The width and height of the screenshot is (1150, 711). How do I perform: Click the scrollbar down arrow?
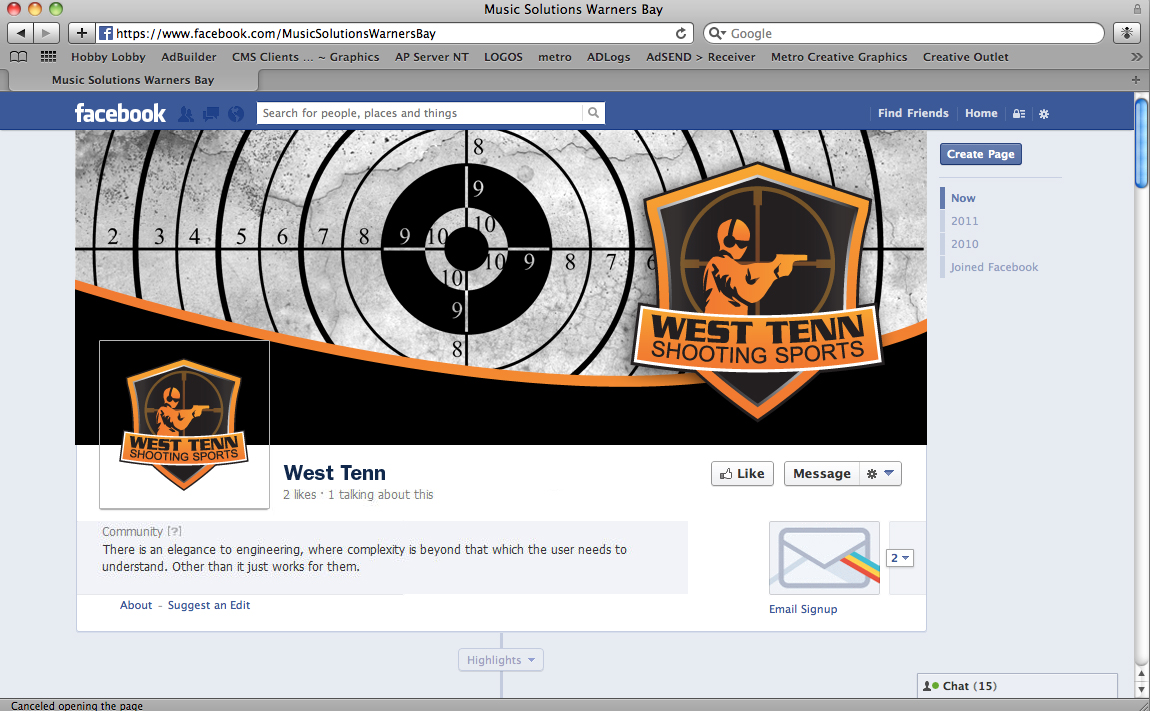click(1141, 690)
